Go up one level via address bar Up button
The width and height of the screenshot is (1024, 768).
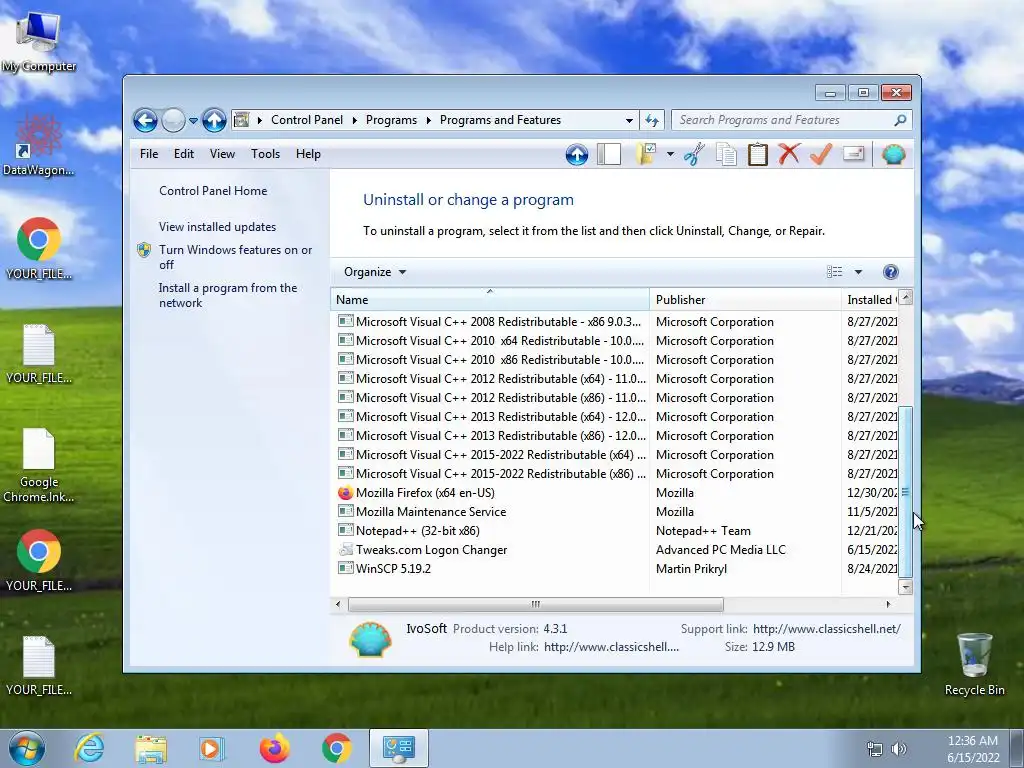pyautogui.click(x=214, y=120)
